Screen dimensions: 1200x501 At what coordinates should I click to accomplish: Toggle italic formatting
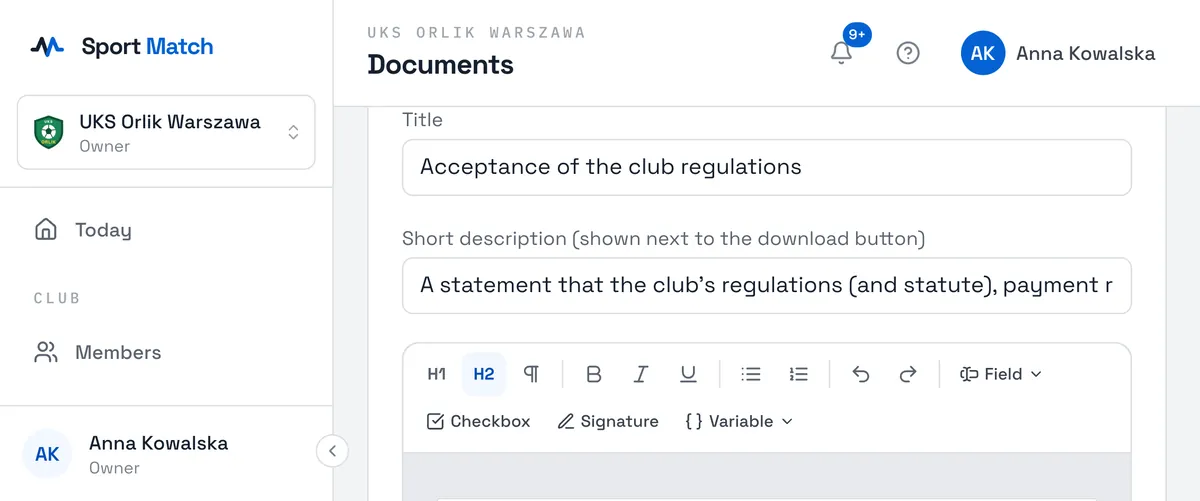tap(641, 374)
